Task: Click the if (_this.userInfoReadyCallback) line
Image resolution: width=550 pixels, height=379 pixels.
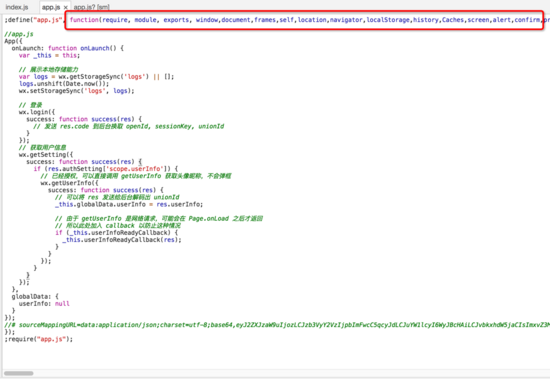Action: tap(116, 233)
